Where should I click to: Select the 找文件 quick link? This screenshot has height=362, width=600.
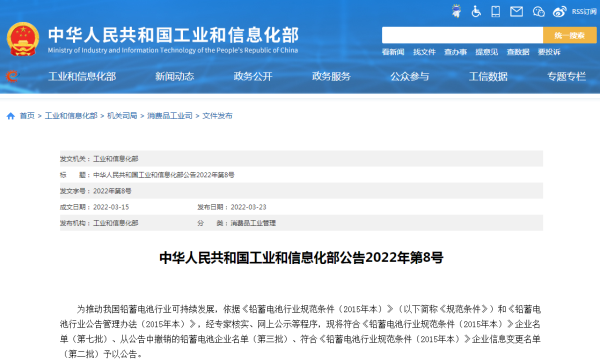[x=424, y=52]
